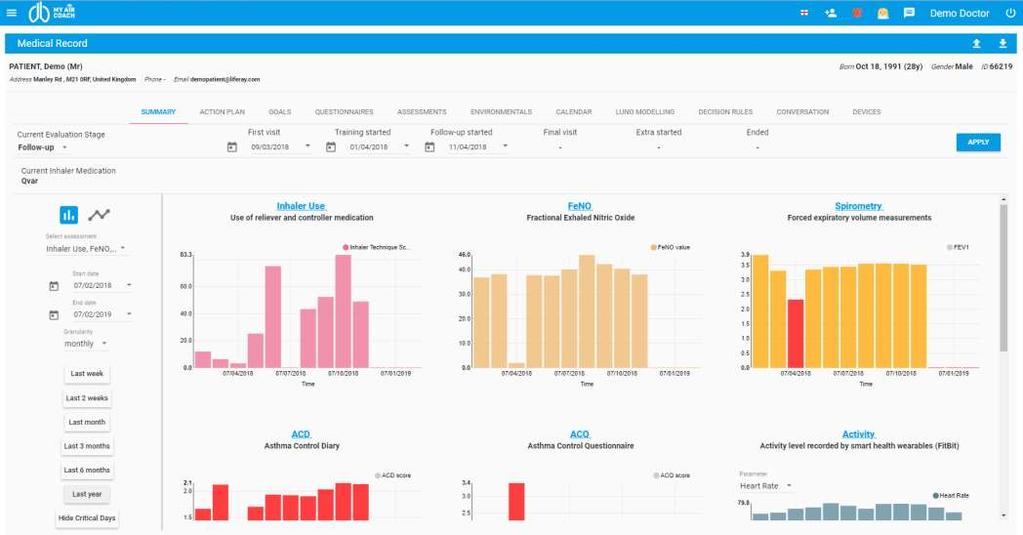The height and width of the screenshot is (535, 1023).
Task: Click the Apply button
Action: (x=978, y=142)
